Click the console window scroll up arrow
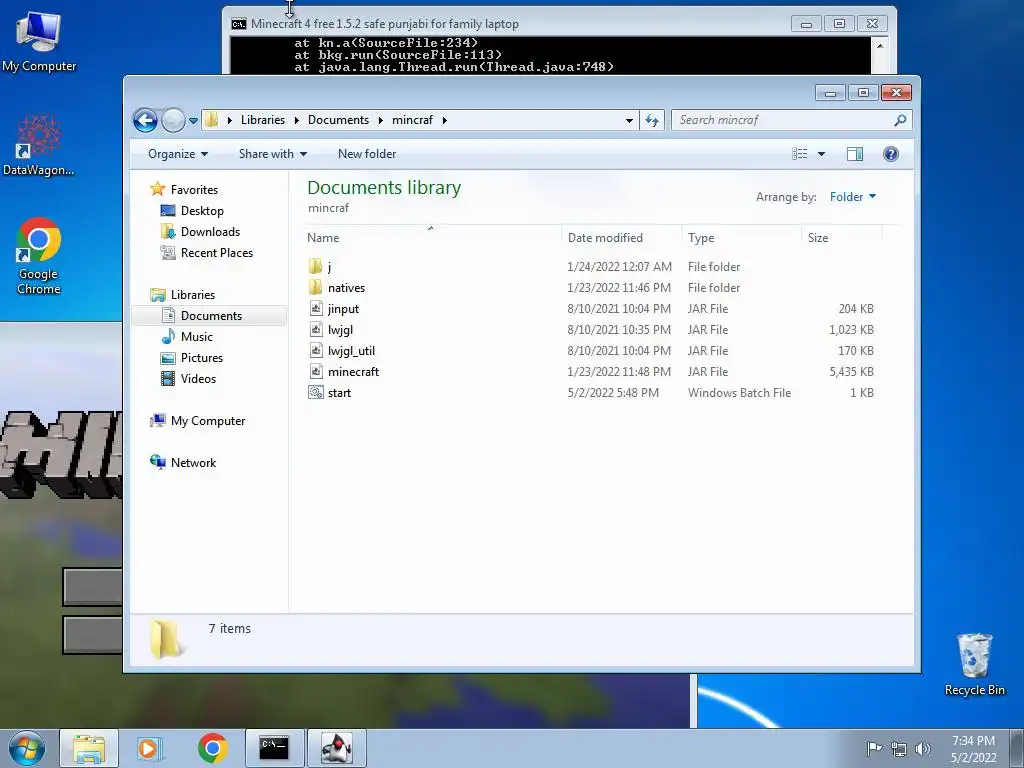 [880, 46]
